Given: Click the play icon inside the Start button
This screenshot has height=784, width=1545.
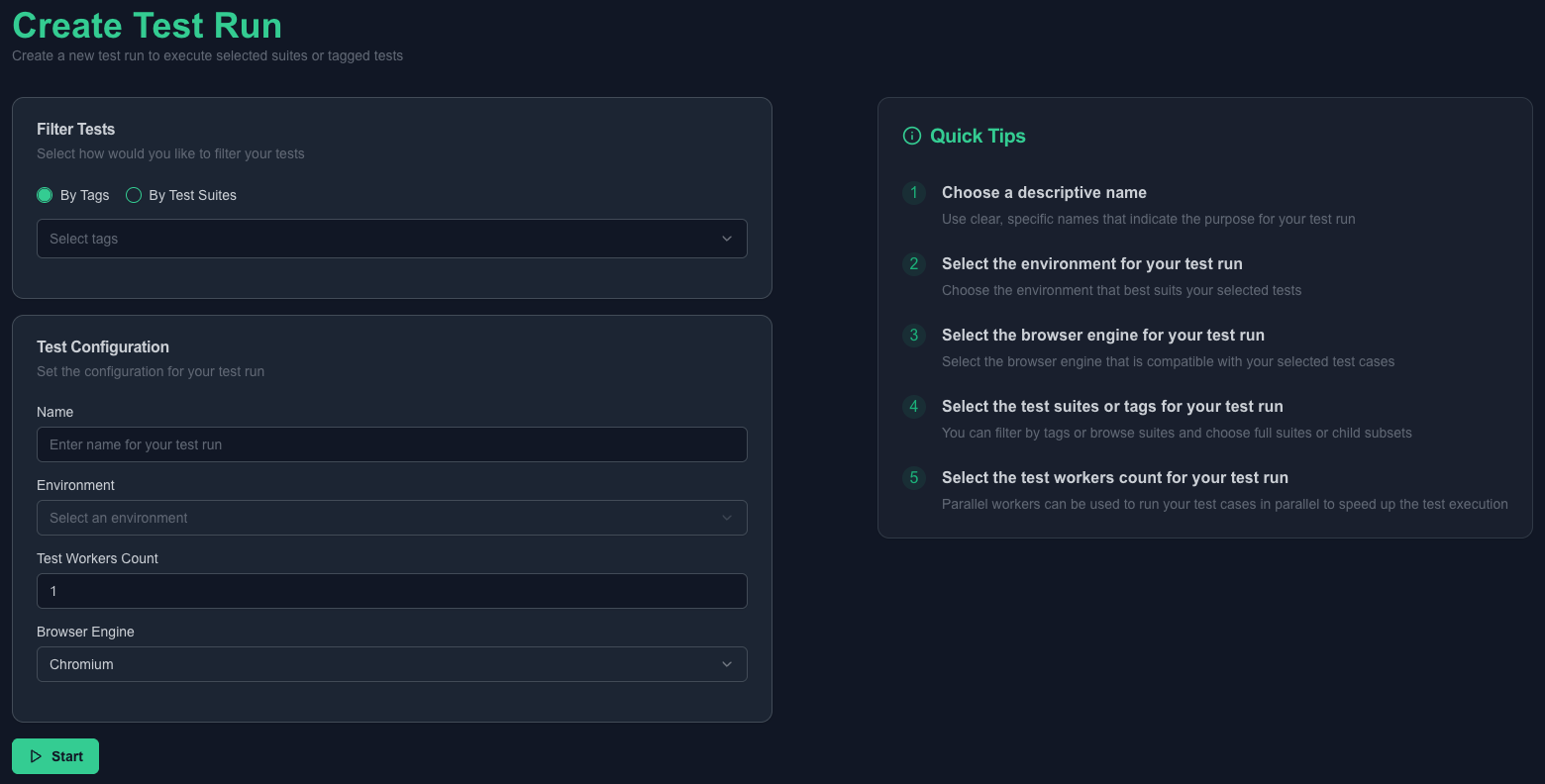Looking at the screenshot, I should click(x=34, y=756).
